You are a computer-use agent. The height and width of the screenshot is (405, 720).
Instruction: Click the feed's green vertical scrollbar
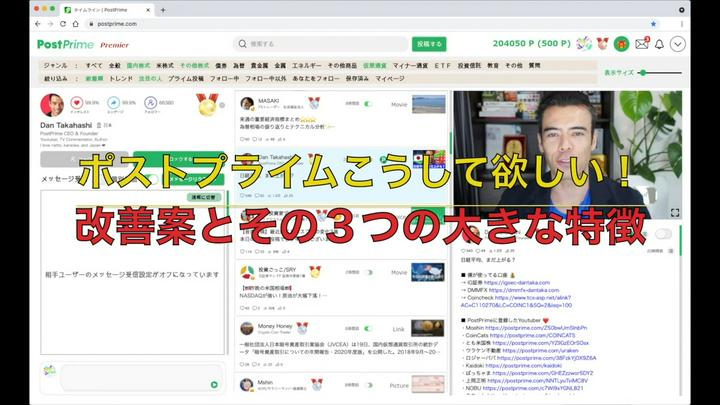(450, 144)
